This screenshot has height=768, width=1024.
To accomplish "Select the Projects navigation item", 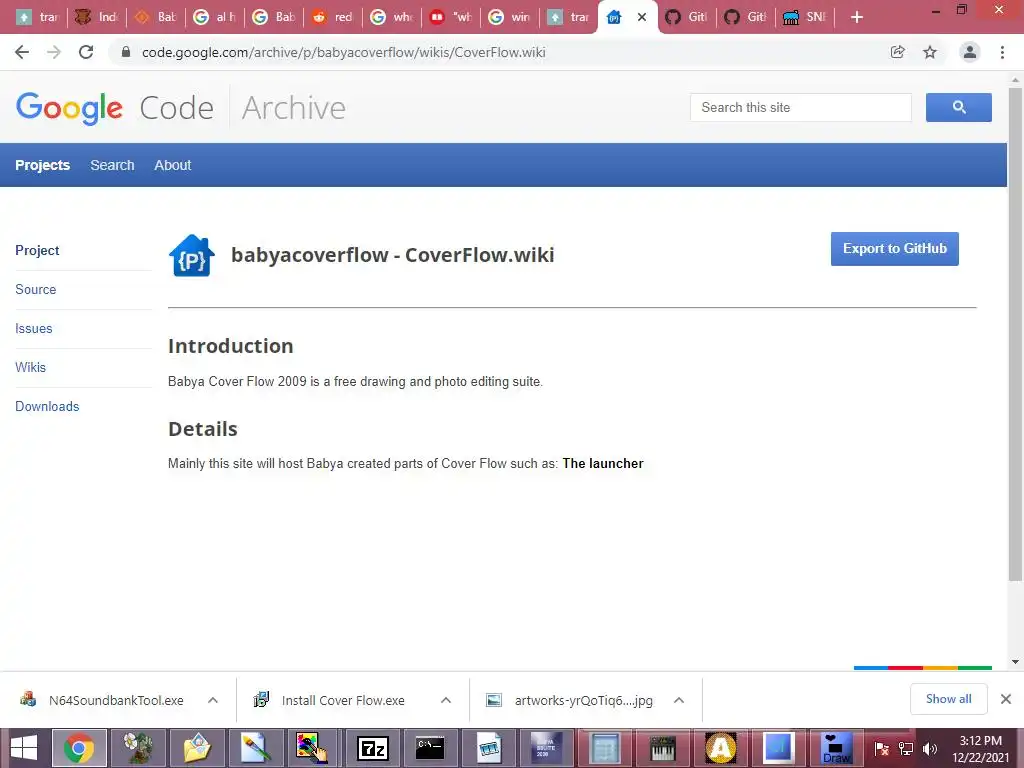I will (x=42, y=165).
